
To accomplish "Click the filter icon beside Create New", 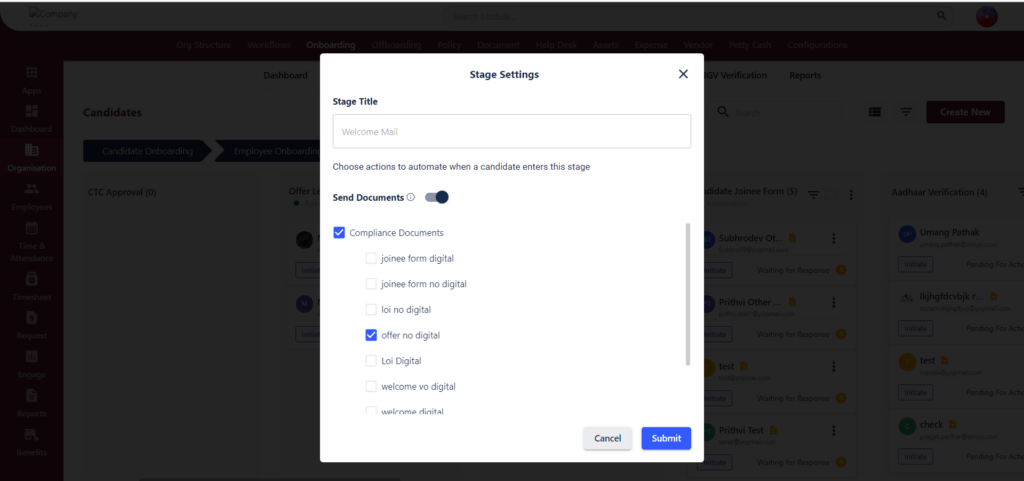I will click(x=906, y=112).
